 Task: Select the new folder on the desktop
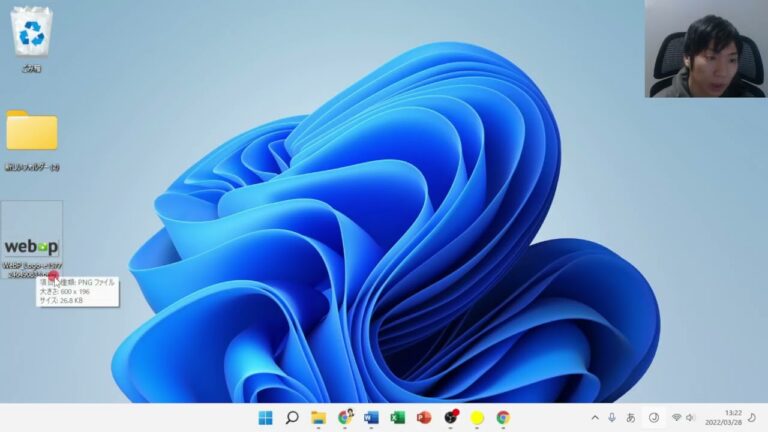pyautogui.click(x=32, y=140)
